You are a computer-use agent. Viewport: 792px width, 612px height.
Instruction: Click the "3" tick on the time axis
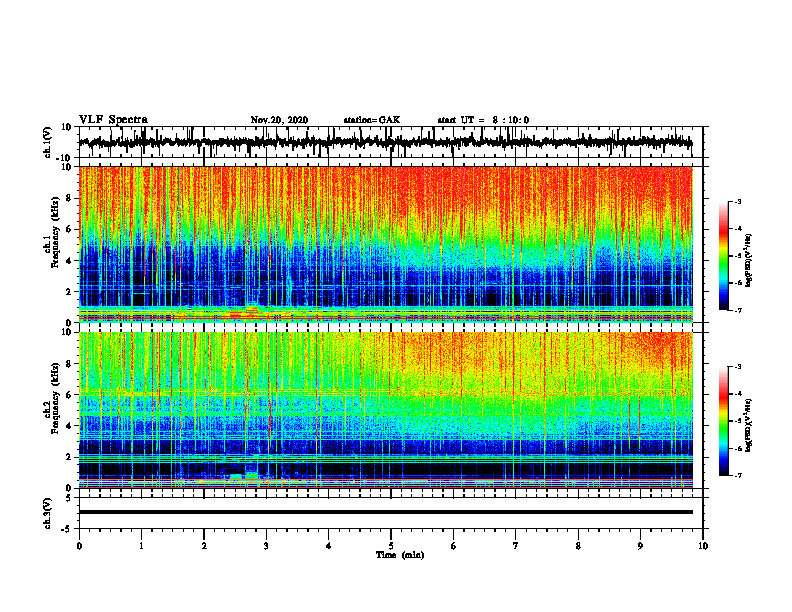(x=266, y=546)
